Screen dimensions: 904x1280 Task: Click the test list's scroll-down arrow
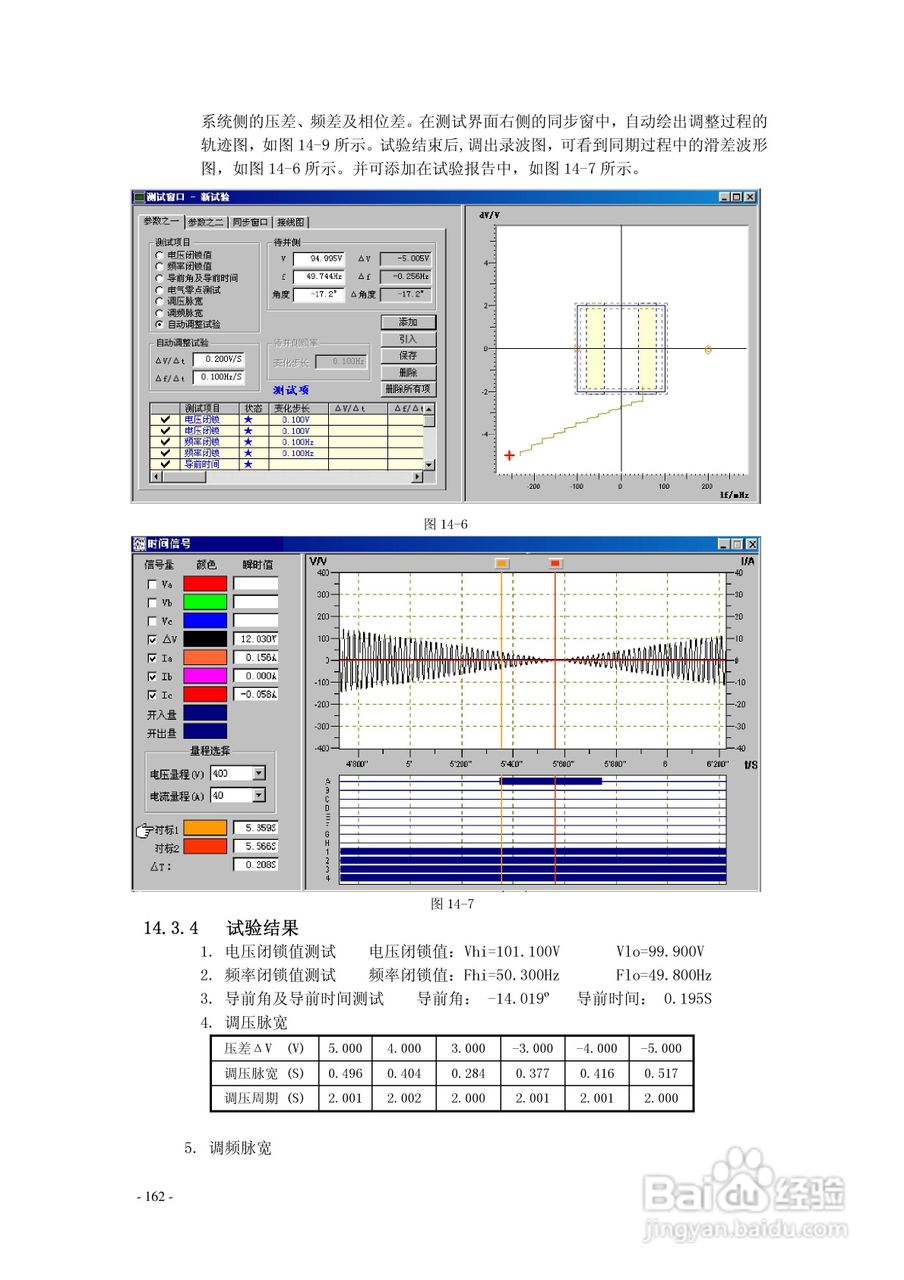point(430,465)
